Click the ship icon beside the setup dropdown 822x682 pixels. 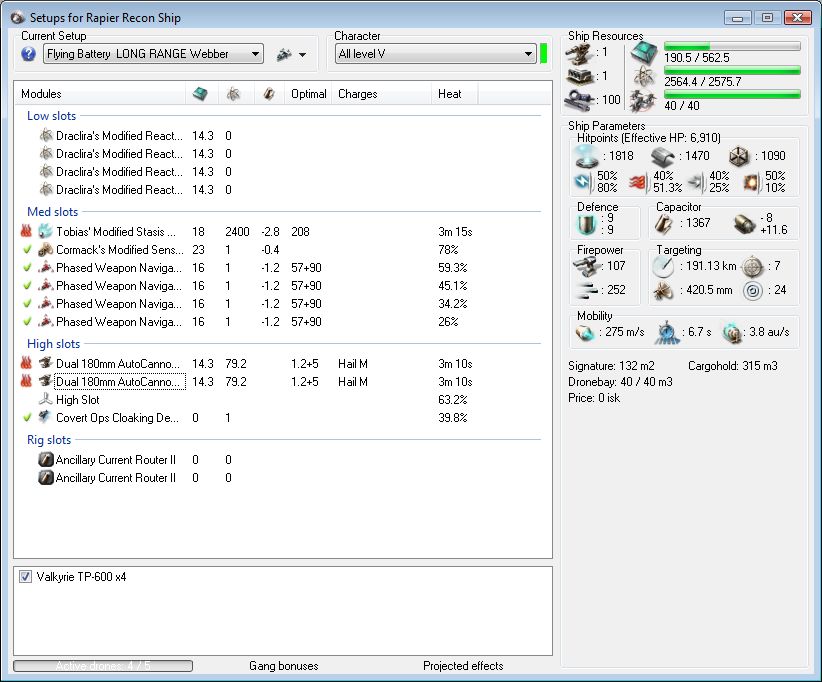284,54
